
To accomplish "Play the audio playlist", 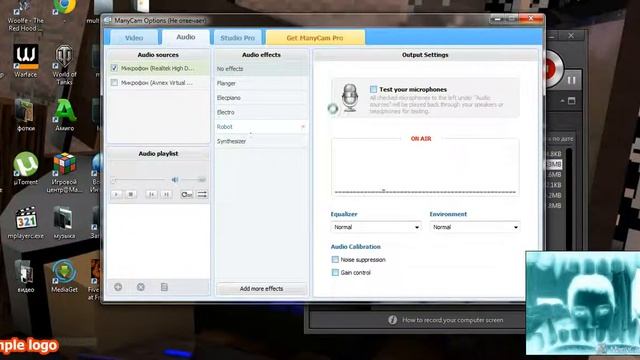I will pos(116,194).
